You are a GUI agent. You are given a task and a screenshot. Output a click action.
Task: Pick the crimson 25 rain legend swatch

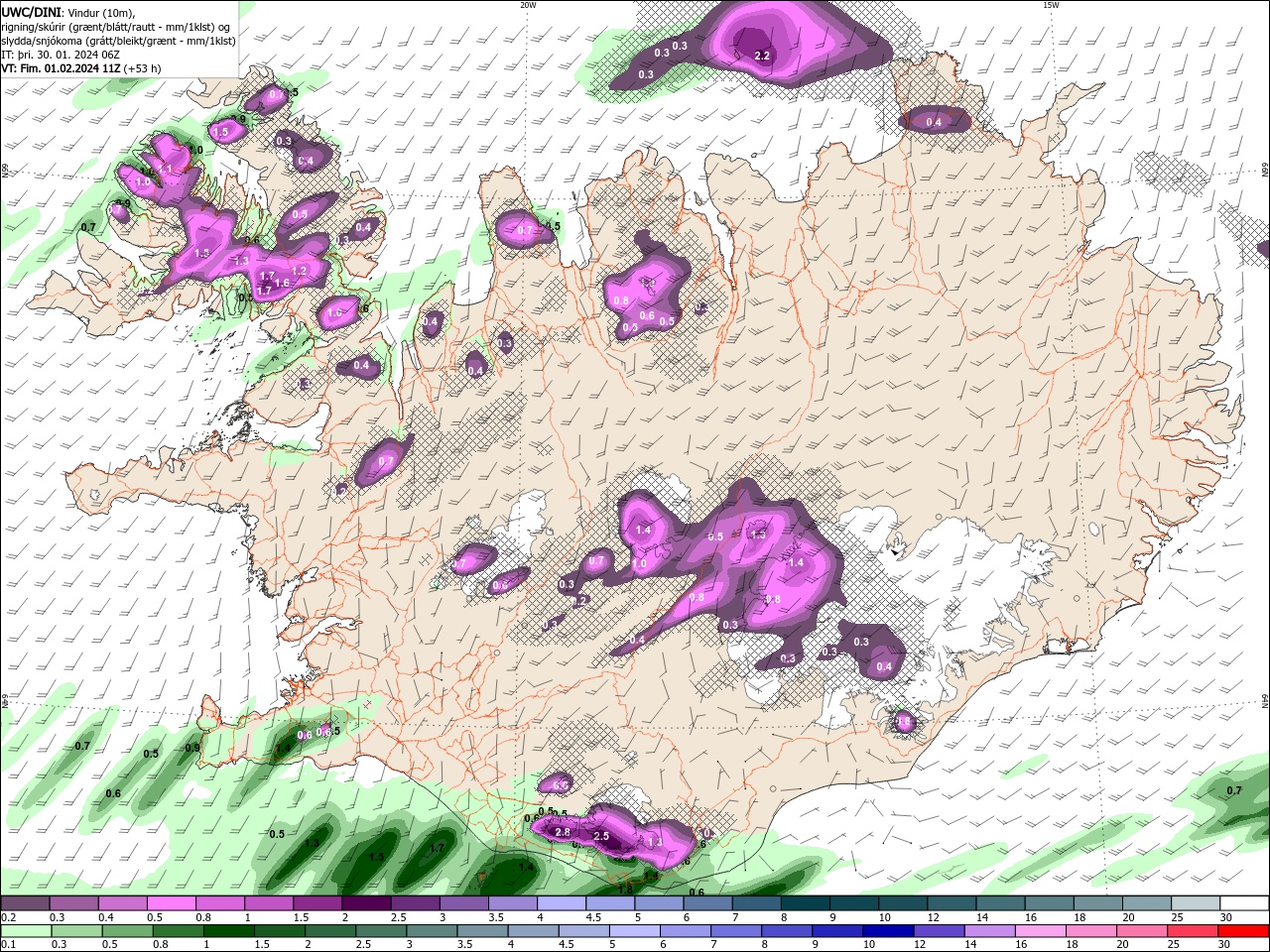1194,931
